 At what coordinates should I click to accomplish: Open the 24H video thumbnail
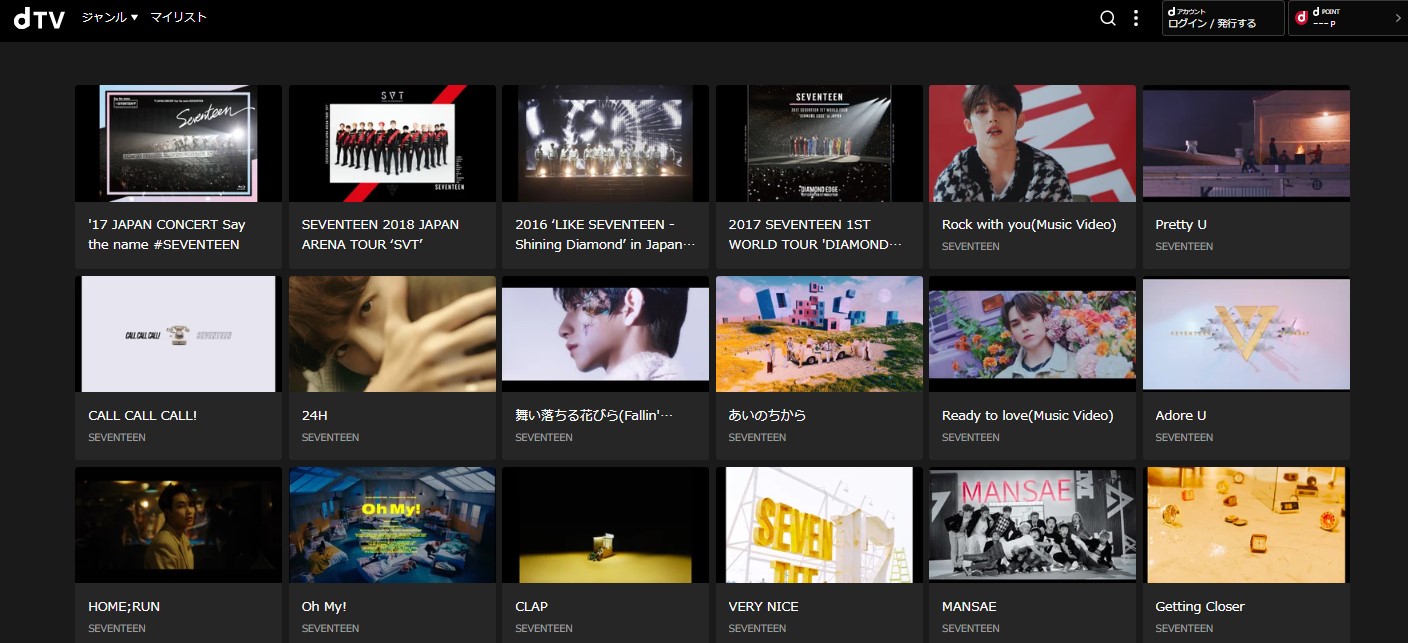pyautogui.click(x=392, y=334)
